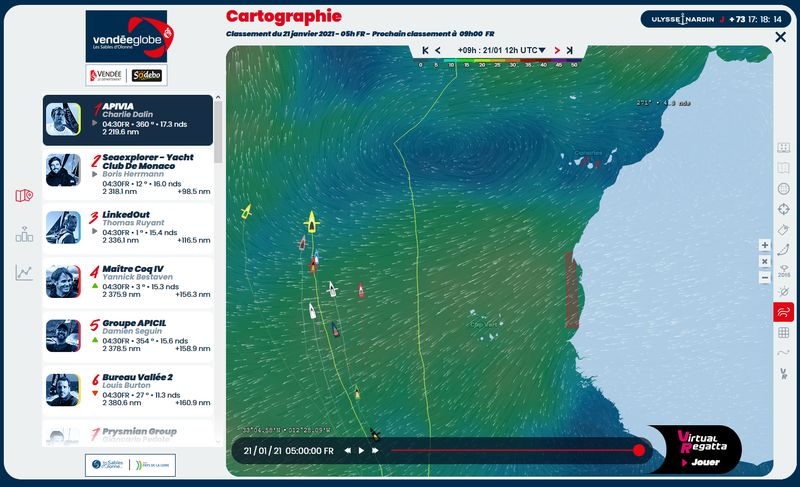Screen dimensions: 800x487
Task: Jump to first weather forecast step
Action: (426, 50)
